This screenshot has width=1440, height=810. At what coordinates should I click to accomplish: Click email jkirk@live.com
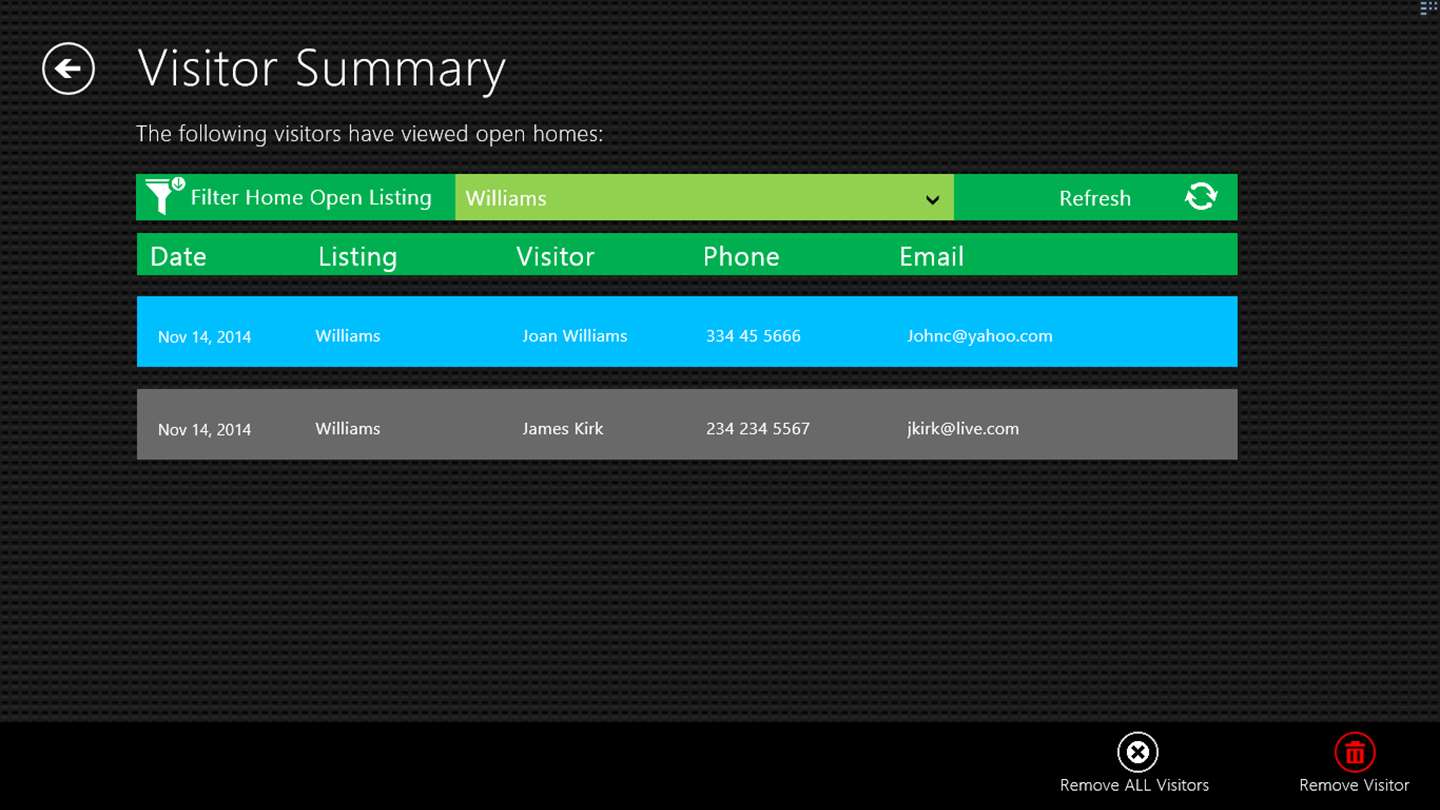coord(963,428)
